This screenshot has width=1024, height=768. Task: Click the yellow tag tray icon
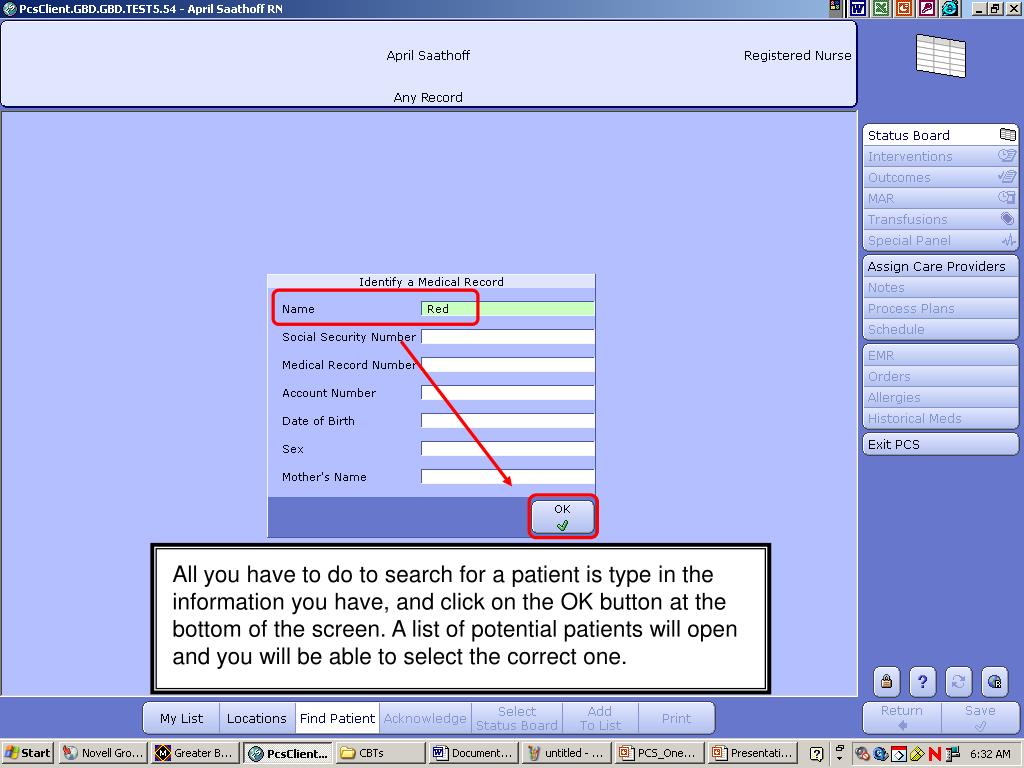click(917, 754)
